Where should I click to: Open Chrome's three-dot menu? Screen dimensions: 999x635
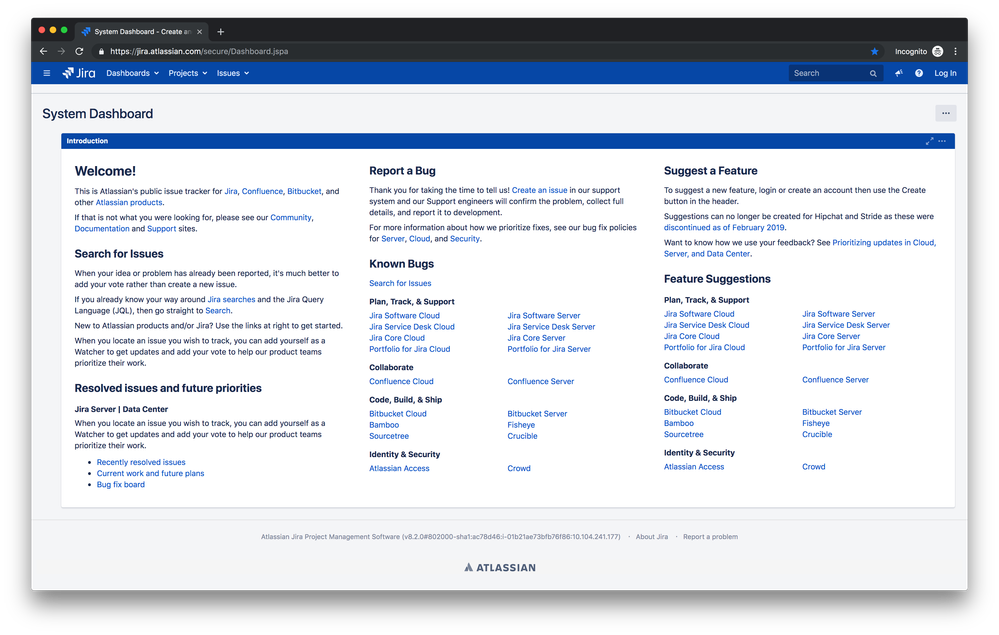point(955,52)
